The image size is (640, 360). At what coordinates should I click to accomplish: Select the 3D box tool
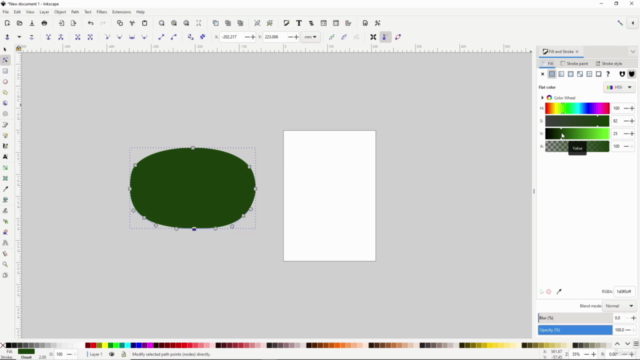5,103
